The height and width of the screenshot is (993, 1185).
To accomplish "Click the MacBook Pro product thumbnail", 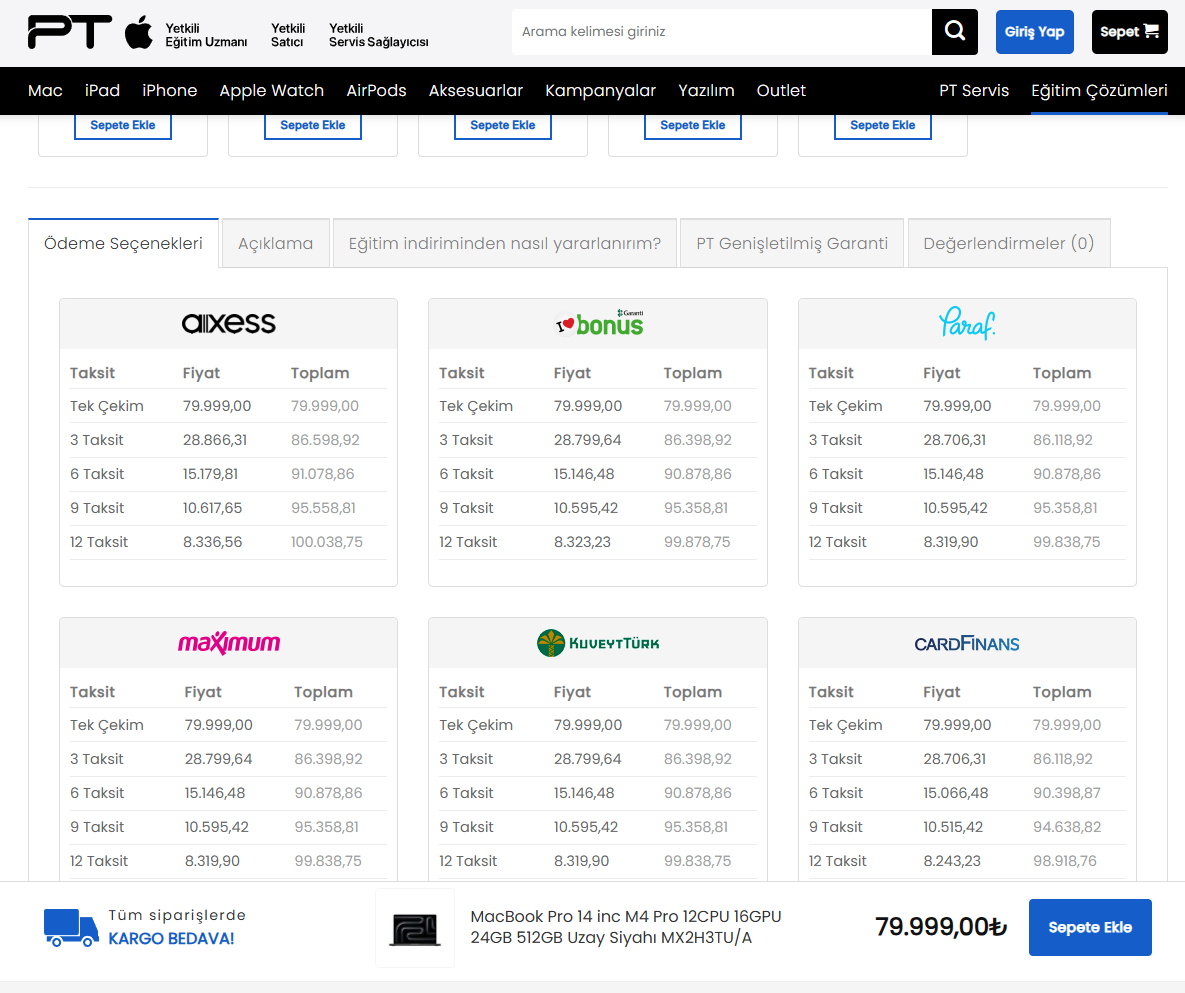I will click(x=415, y=928).
